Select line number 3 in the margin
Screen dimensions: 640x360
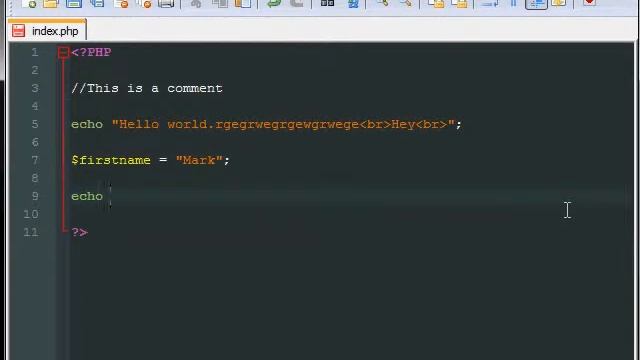point(35,88)
